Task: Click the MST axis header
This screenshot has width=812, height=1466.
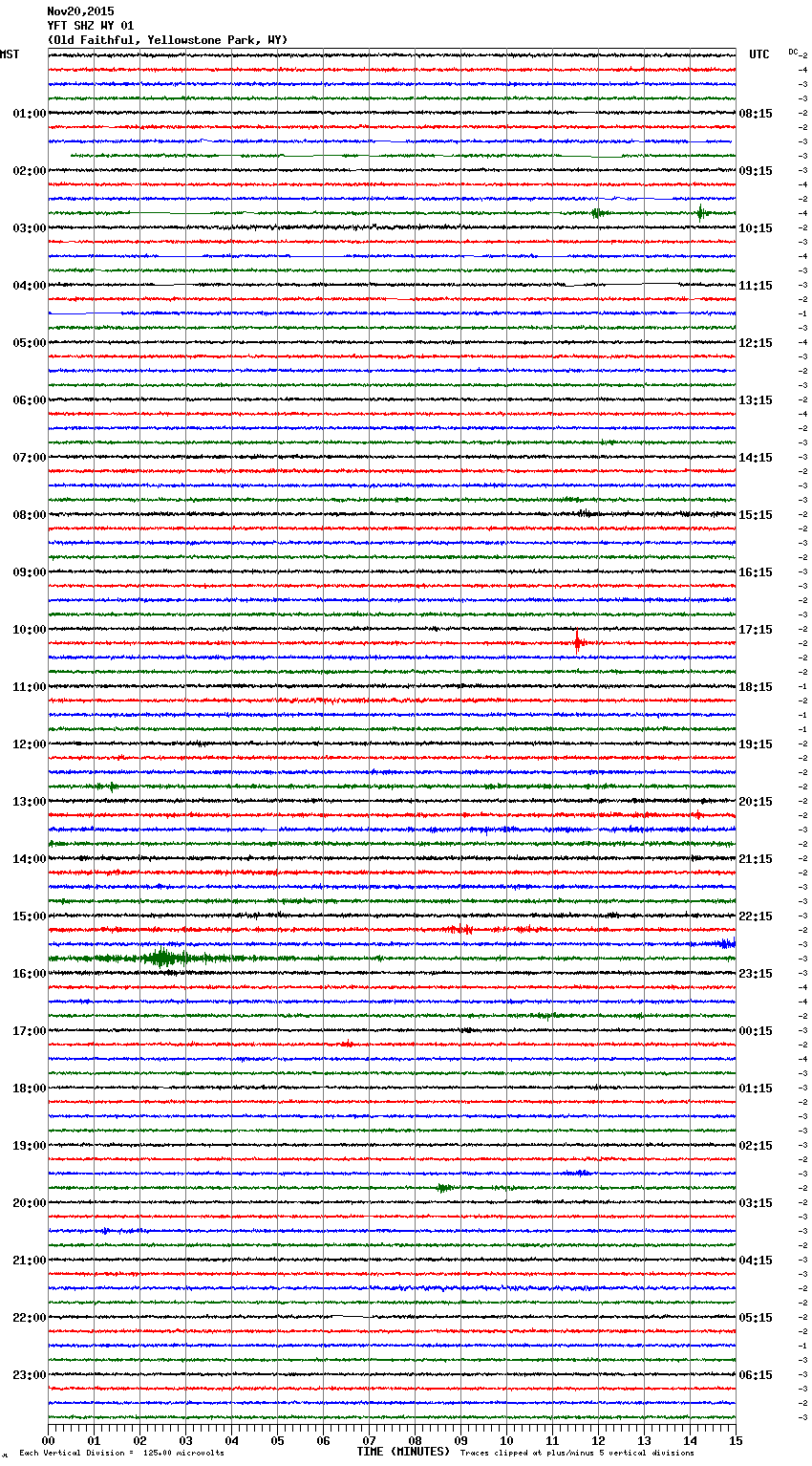Action: tap(10, 54)
